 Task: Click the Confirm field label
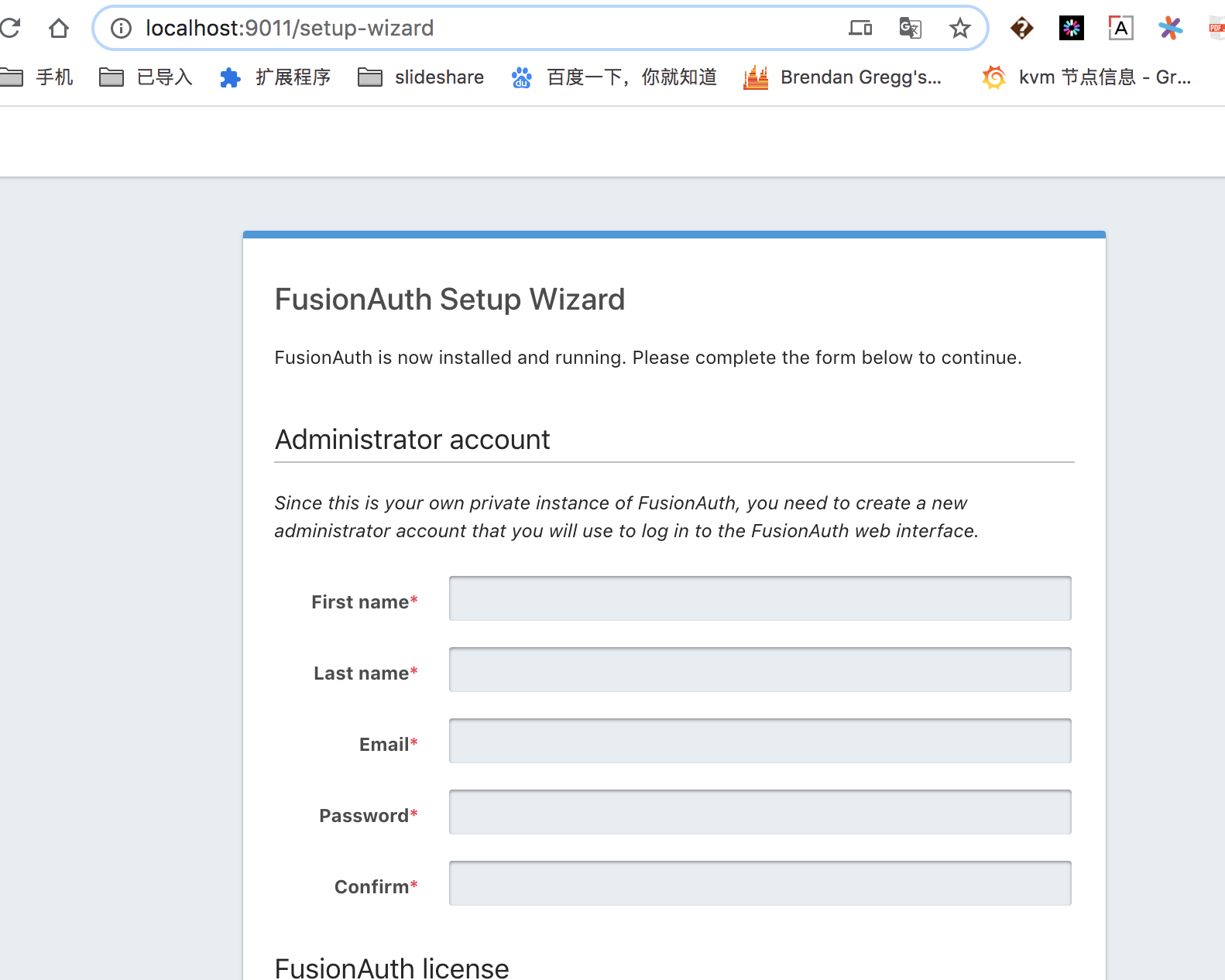[x=376, y=887]
